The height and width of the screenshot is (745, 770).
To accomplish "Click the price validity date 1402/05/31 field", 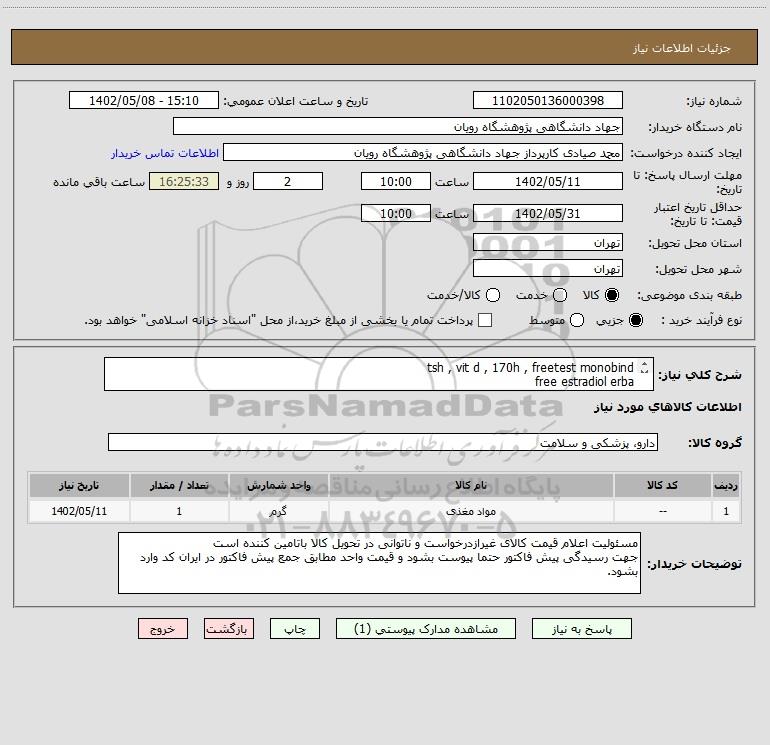I will (x=548, y=213).
